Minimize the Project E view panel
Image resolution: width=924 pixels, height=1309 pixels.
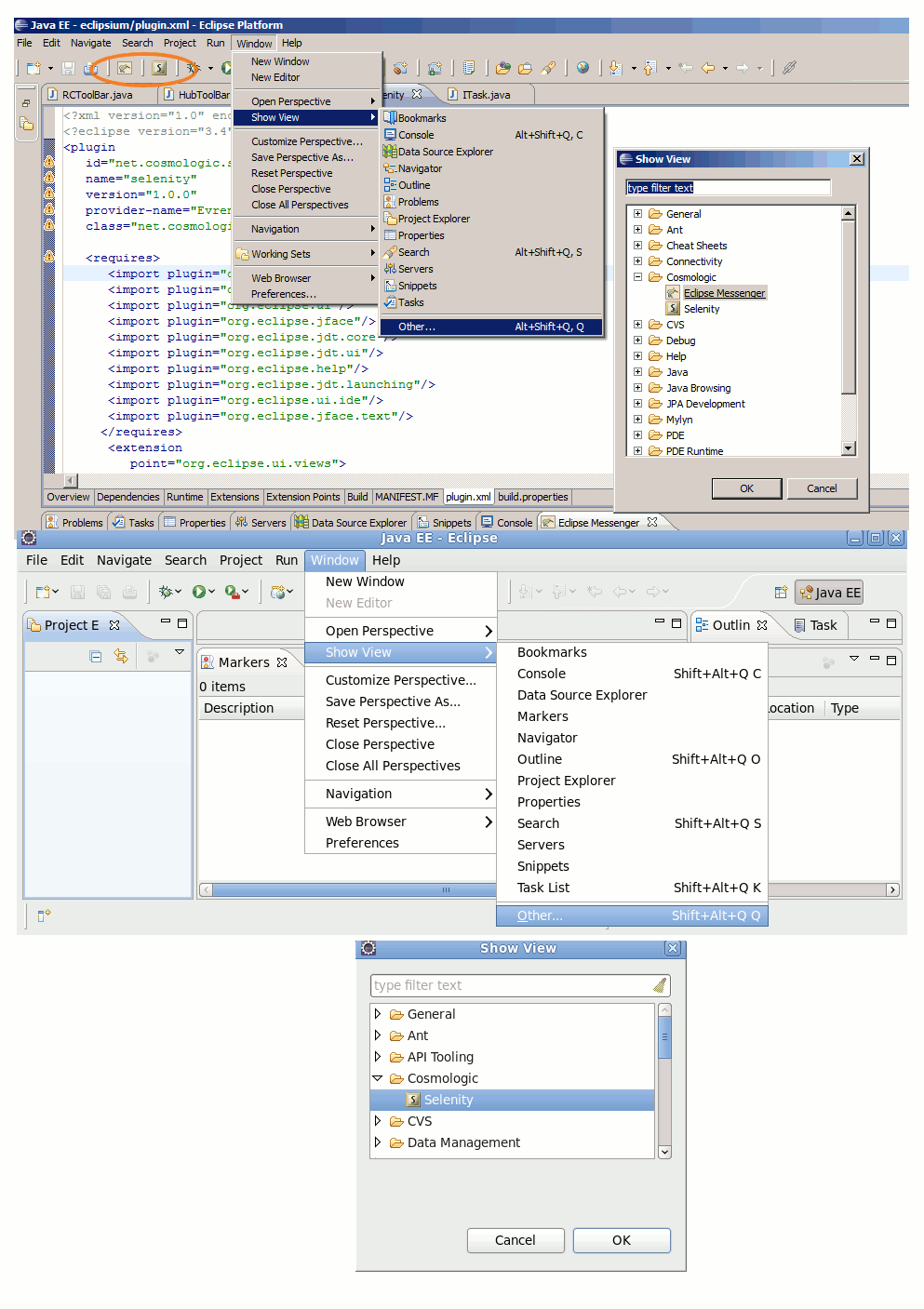[166, 622]
